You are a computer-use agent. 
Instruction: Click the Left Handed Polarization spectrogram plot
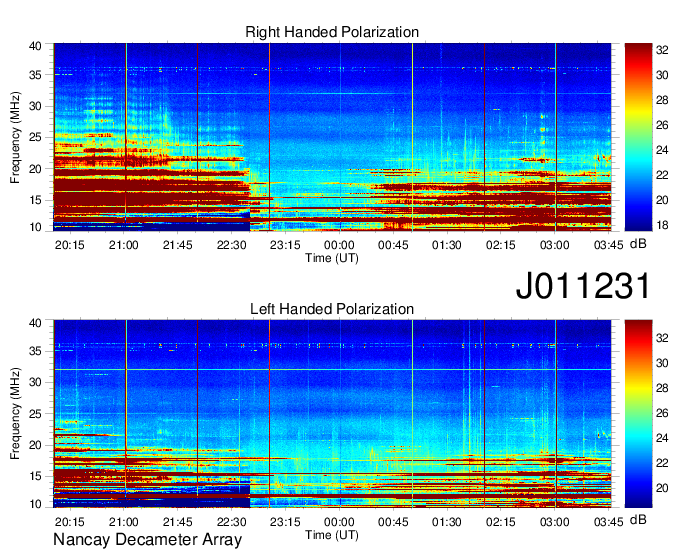click(332, 414)
